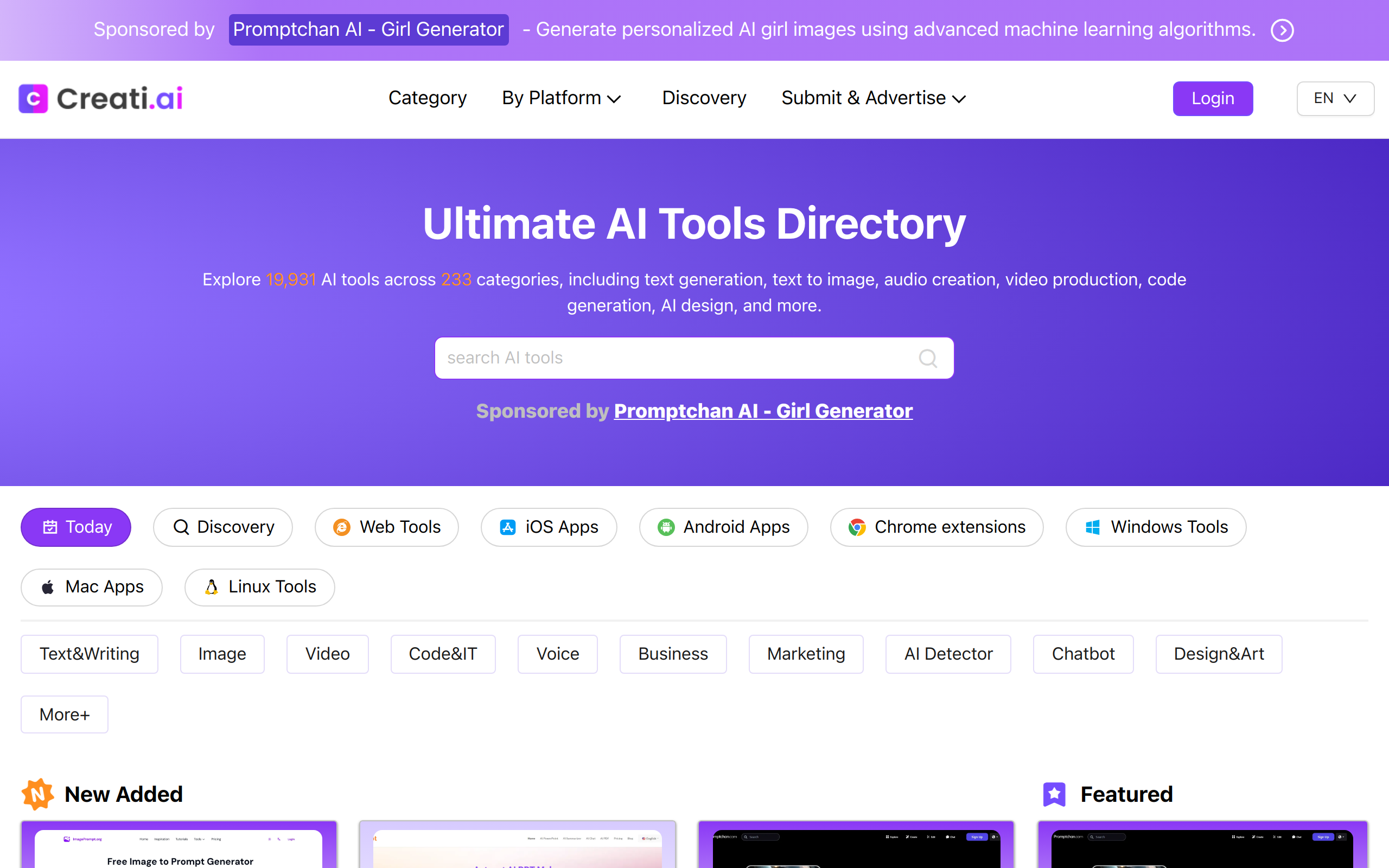The width and height of the screenshot is (1389, 868).
Task: Open the EN language selector
Action: 1335,99
